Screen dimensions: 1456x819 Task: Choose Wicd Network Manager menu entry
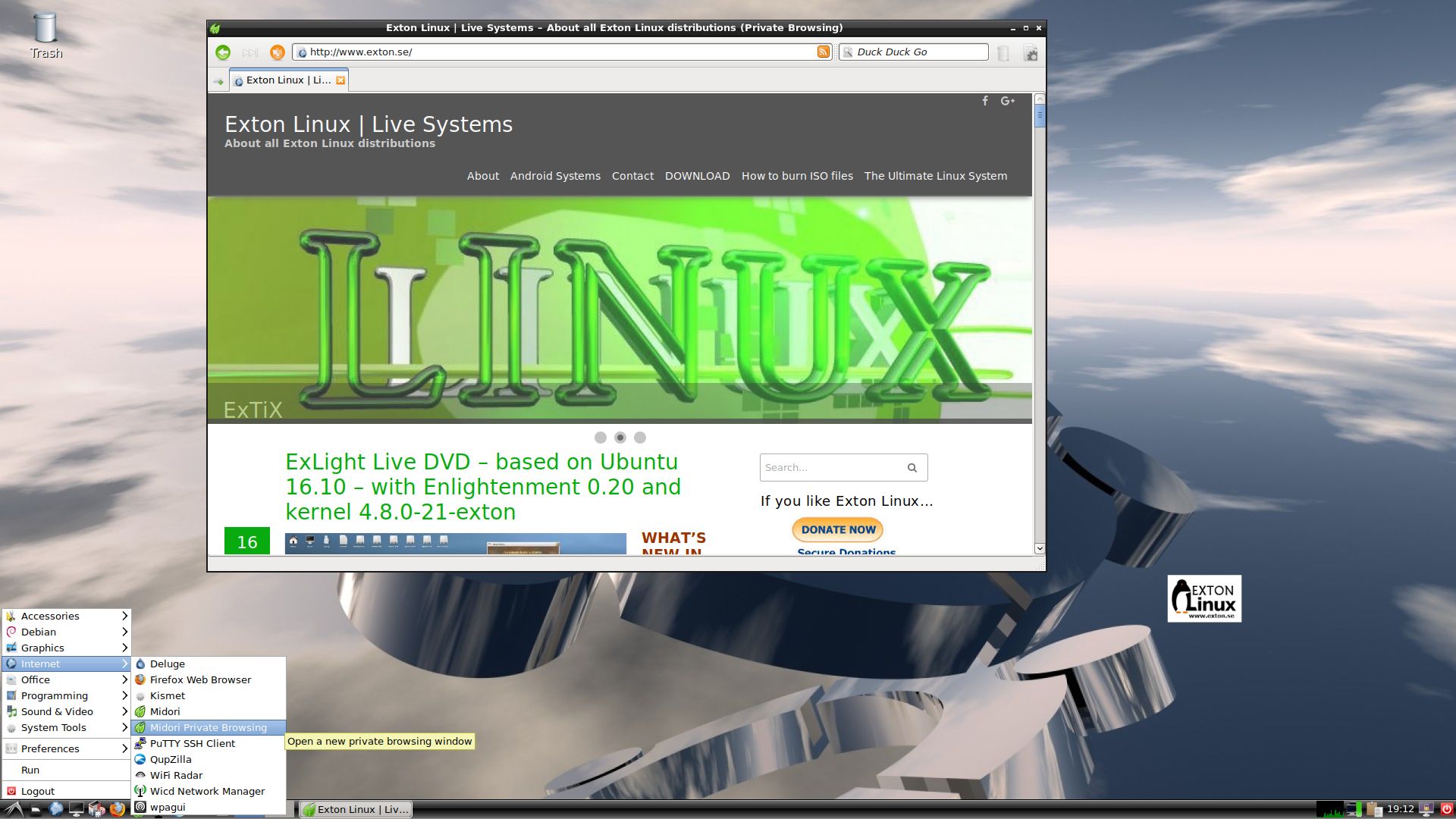click(207, 791)
